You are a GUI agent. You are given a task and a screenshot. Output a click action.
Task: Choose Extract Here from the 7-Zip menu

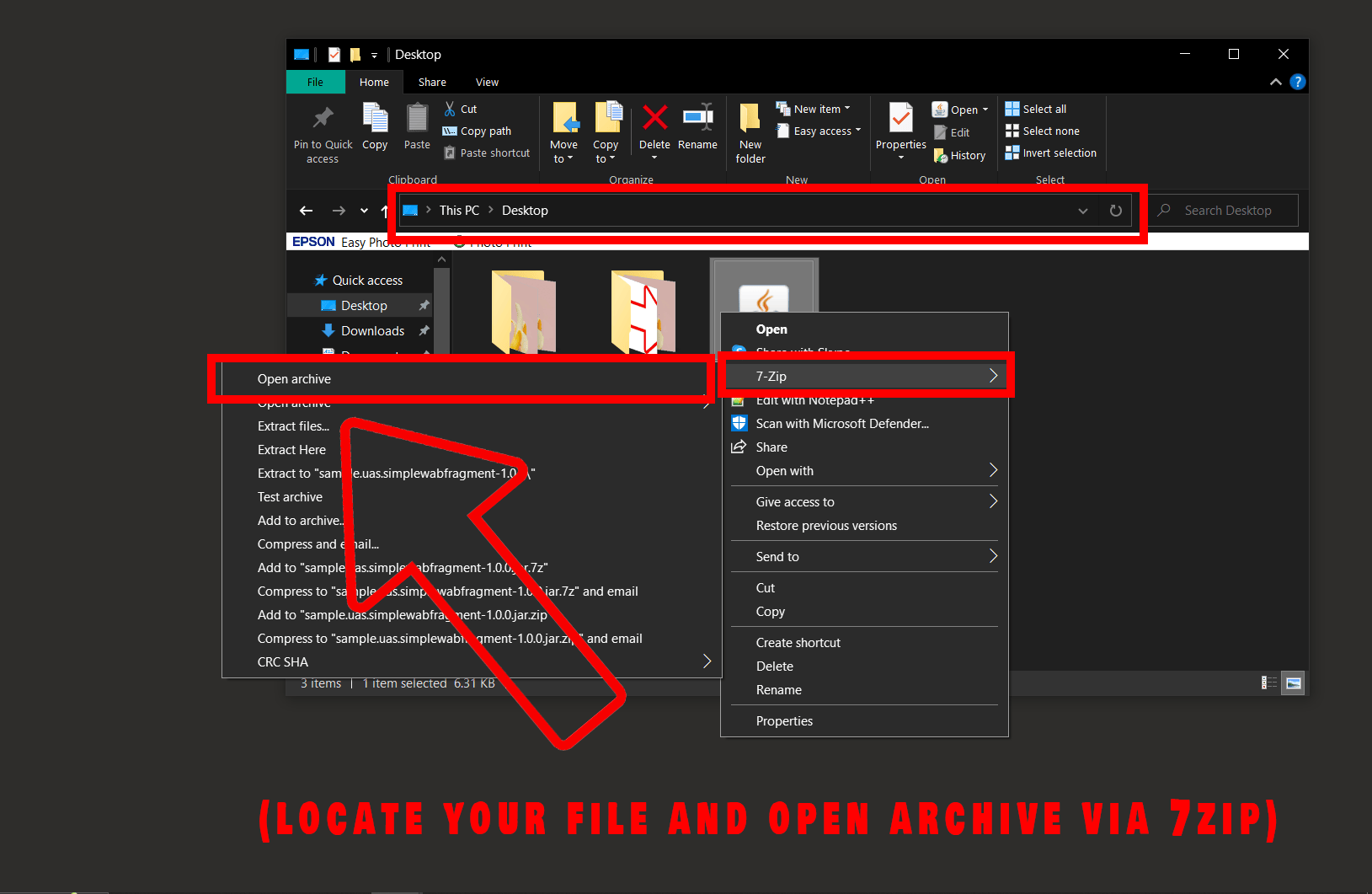pos(291,449)
